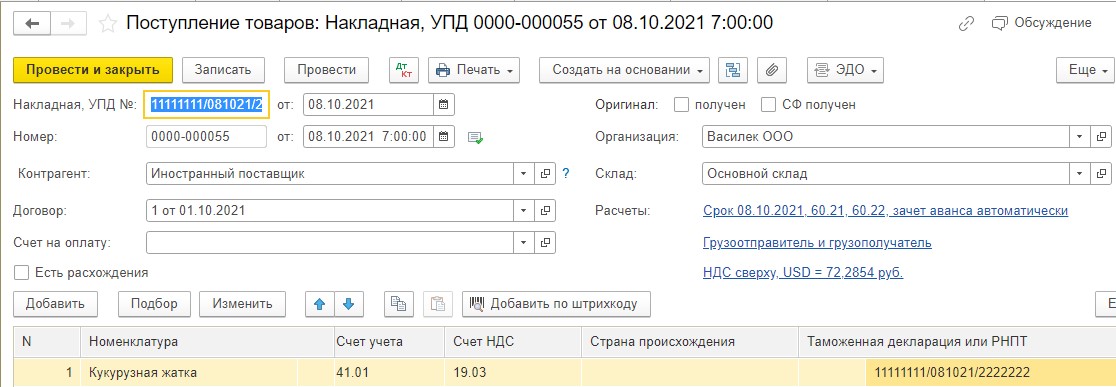Image resolution: width=1116 pixels, height=387 pixels.
Task: Add document to favorites with star icon
Action: [107, 23]
